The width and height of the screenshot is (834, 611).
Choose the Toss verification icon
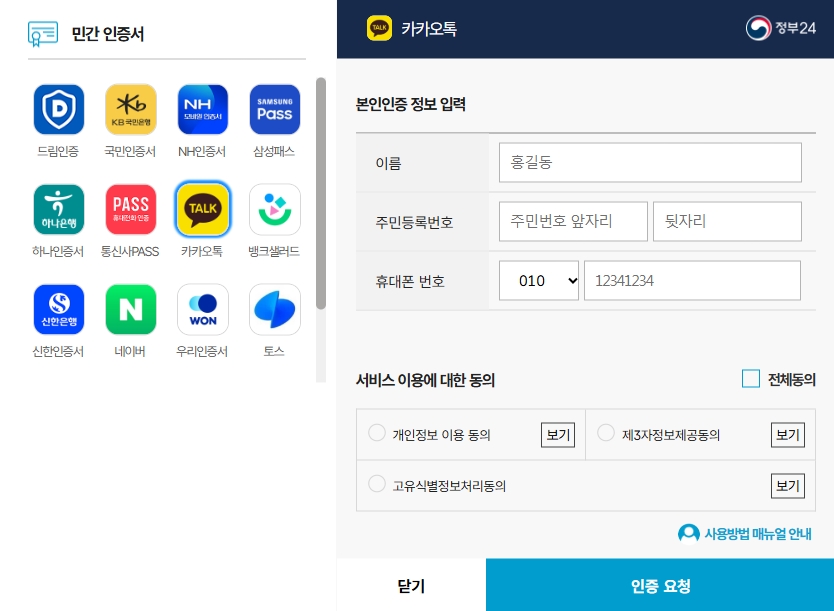click(274, 309)
